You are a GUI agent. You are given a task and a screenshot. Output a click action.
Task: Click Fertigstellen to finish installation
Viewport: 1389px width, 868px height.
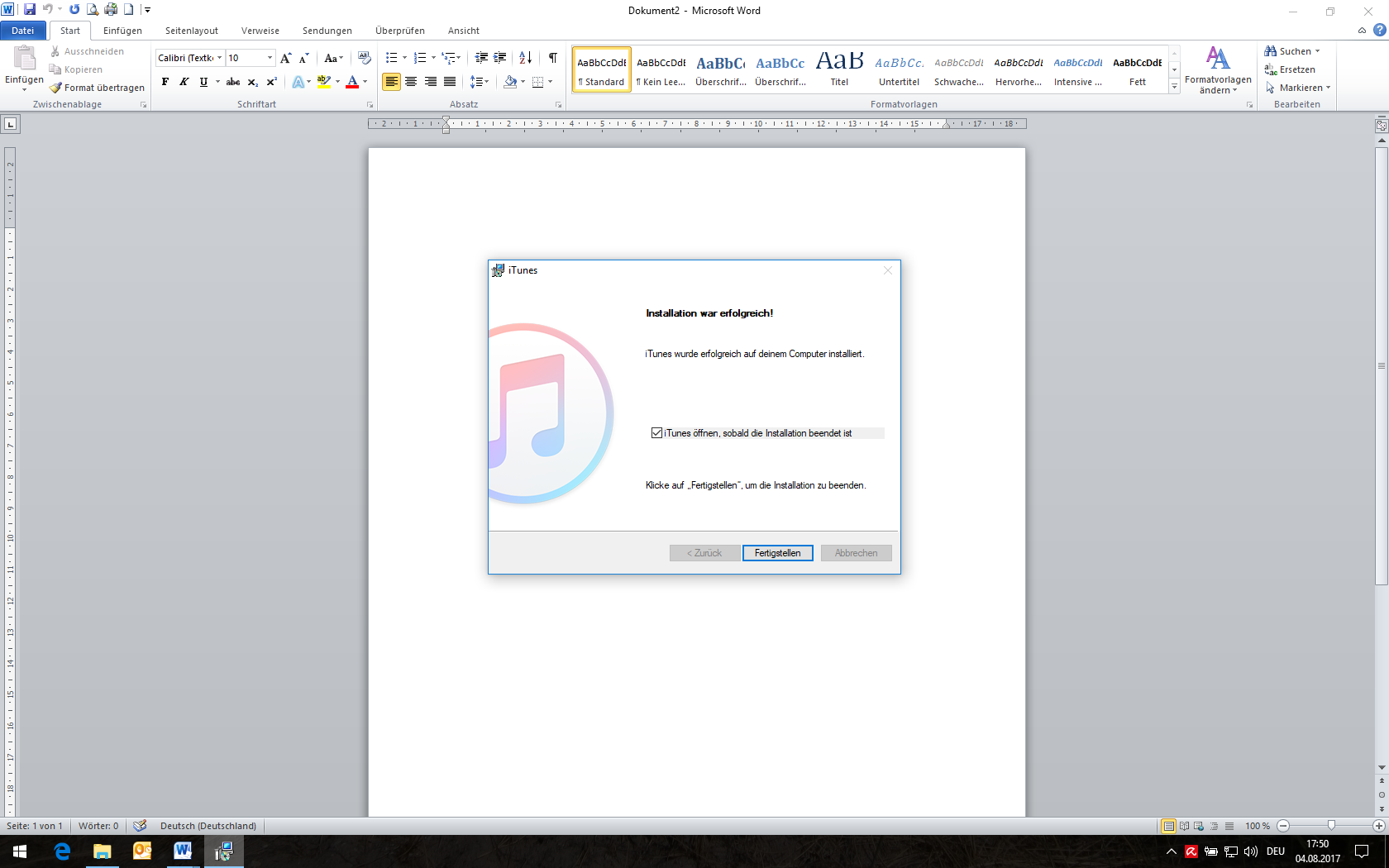[777, 553]
